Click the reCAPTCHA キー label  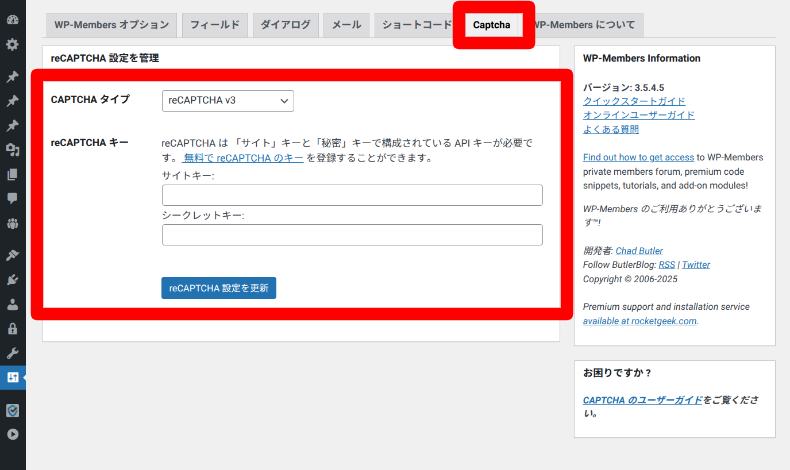(90, 143)
